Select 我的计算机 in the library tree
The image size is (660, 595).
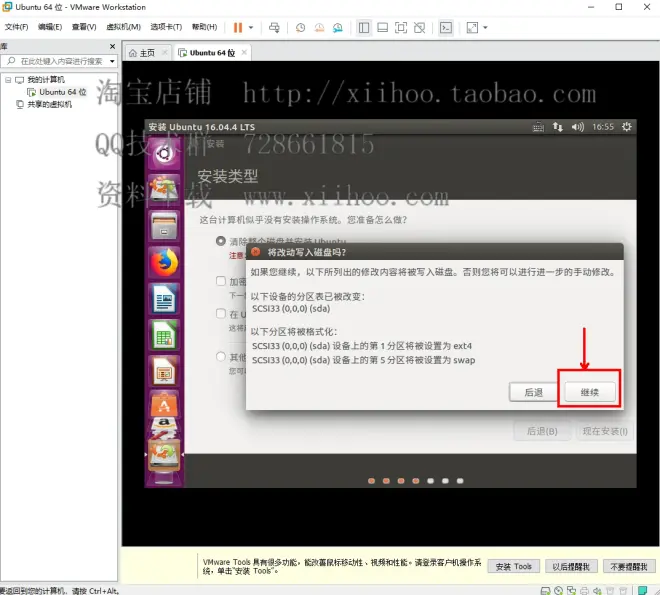coord(46,80)
